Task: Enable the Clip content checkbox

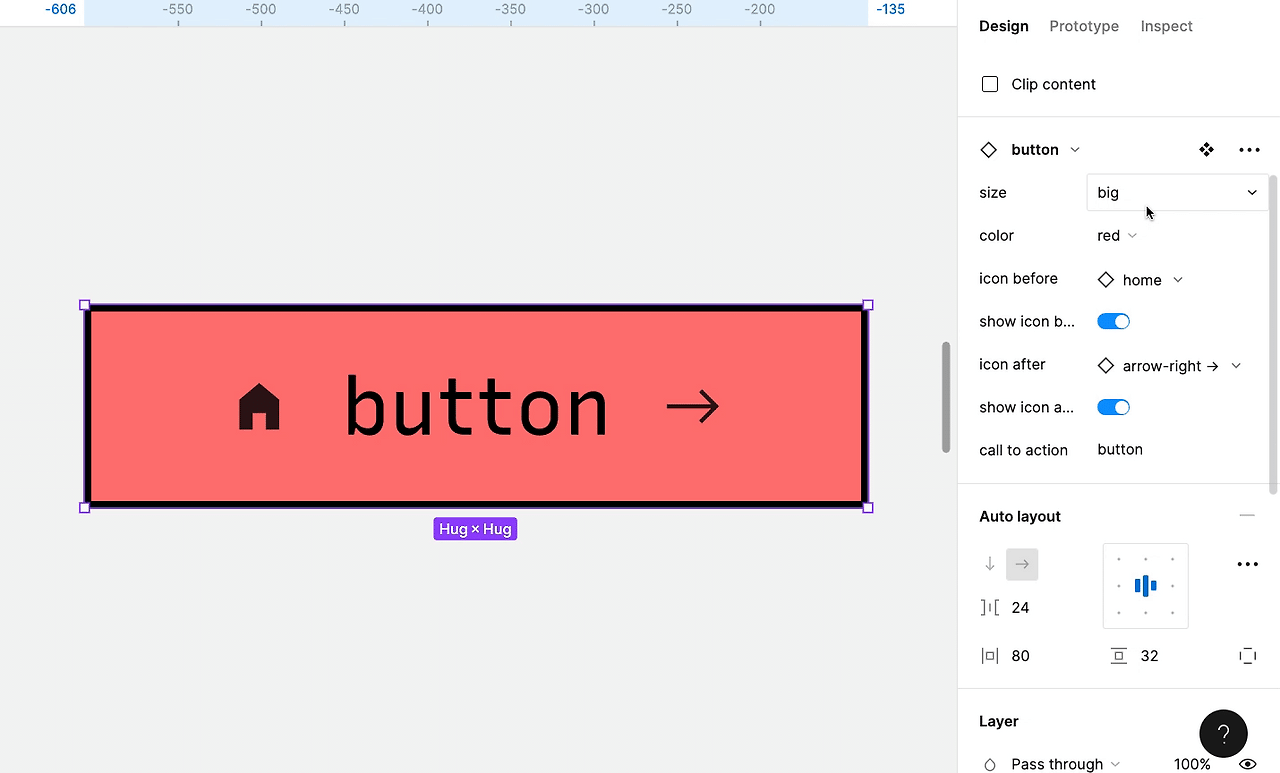Action: pyautogui.click(x=989, y=84)
